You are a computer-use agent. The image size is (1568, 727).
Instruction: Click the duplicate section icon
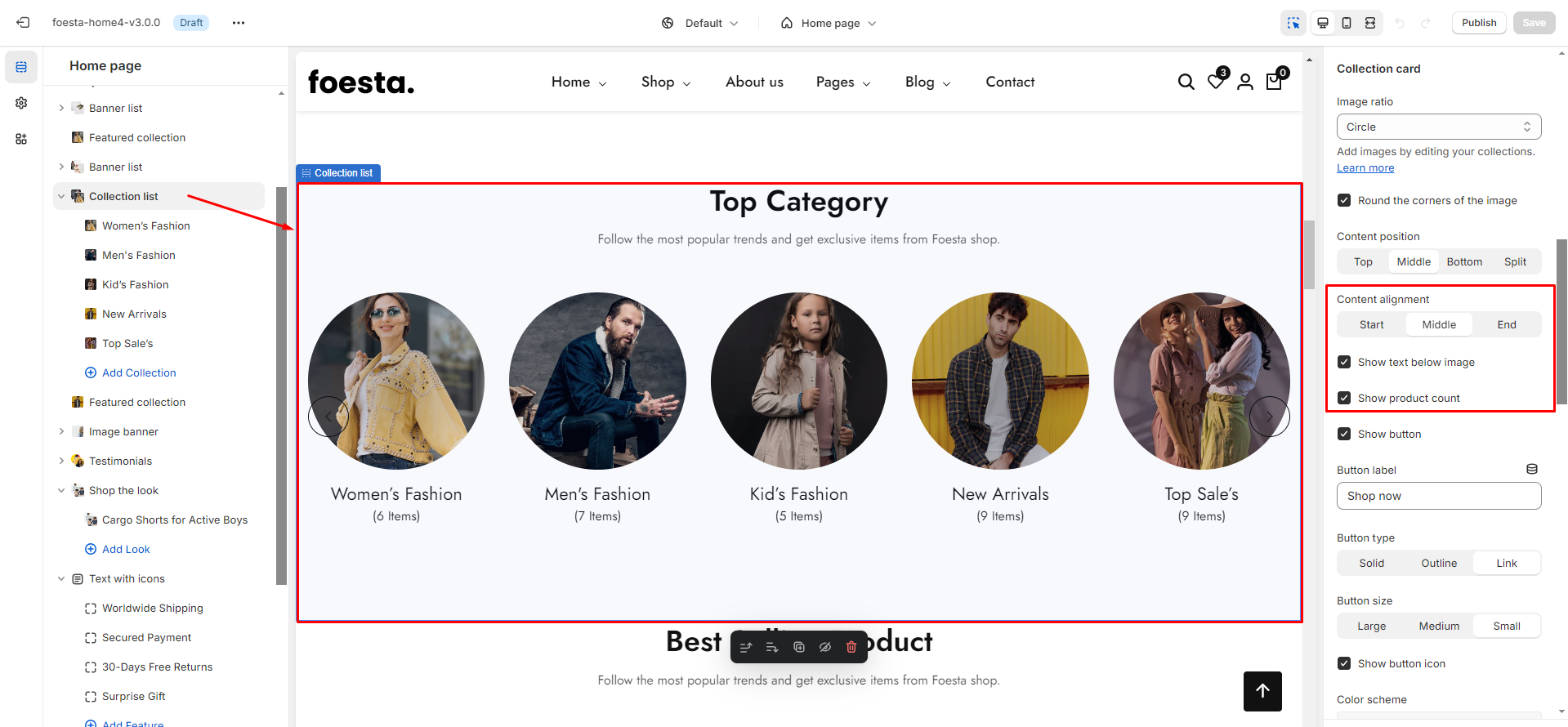[x=799, y=647]
